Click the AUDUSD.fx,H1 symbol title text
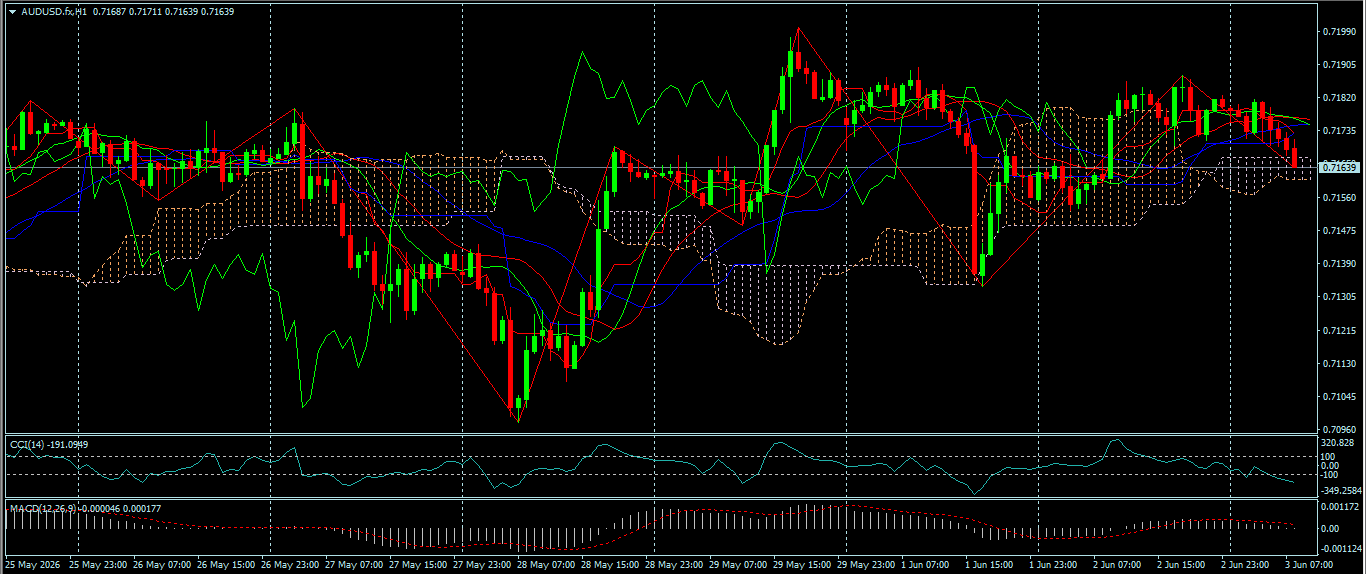The width and height of the screenshot is (1366, 574). coord(53,11)
